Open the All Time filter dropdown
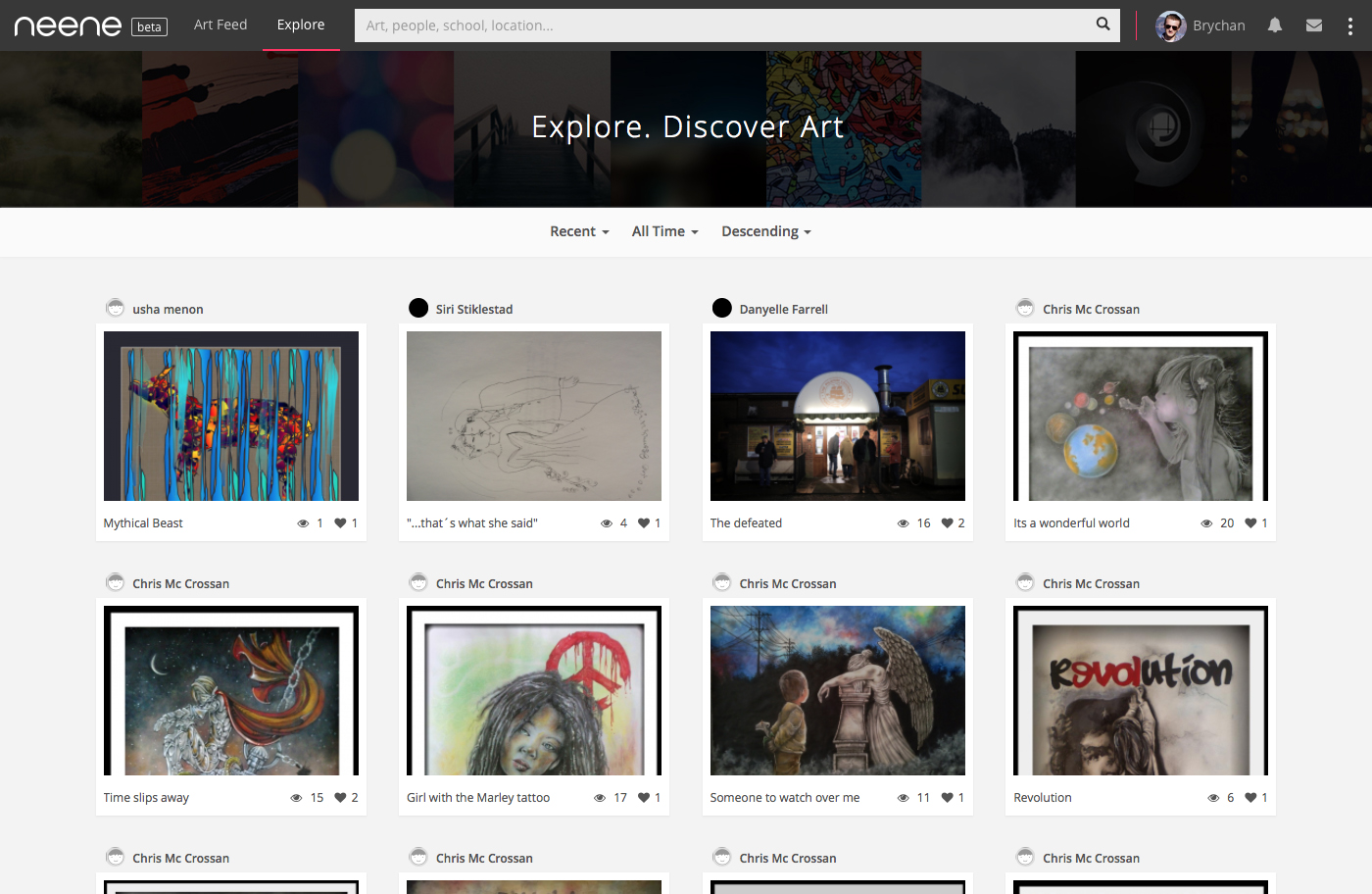This screenshot has width=1372, height=894. pos(664,231)
